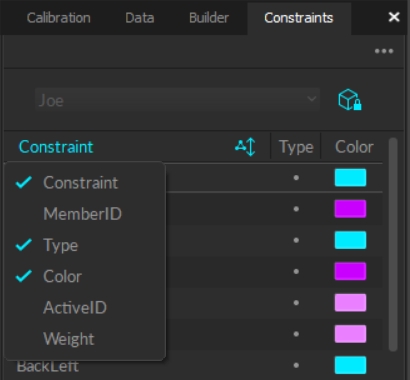Close the Constraints pane with the X
The height and width of the screenshot is (380, 410).
coord(394,17)
